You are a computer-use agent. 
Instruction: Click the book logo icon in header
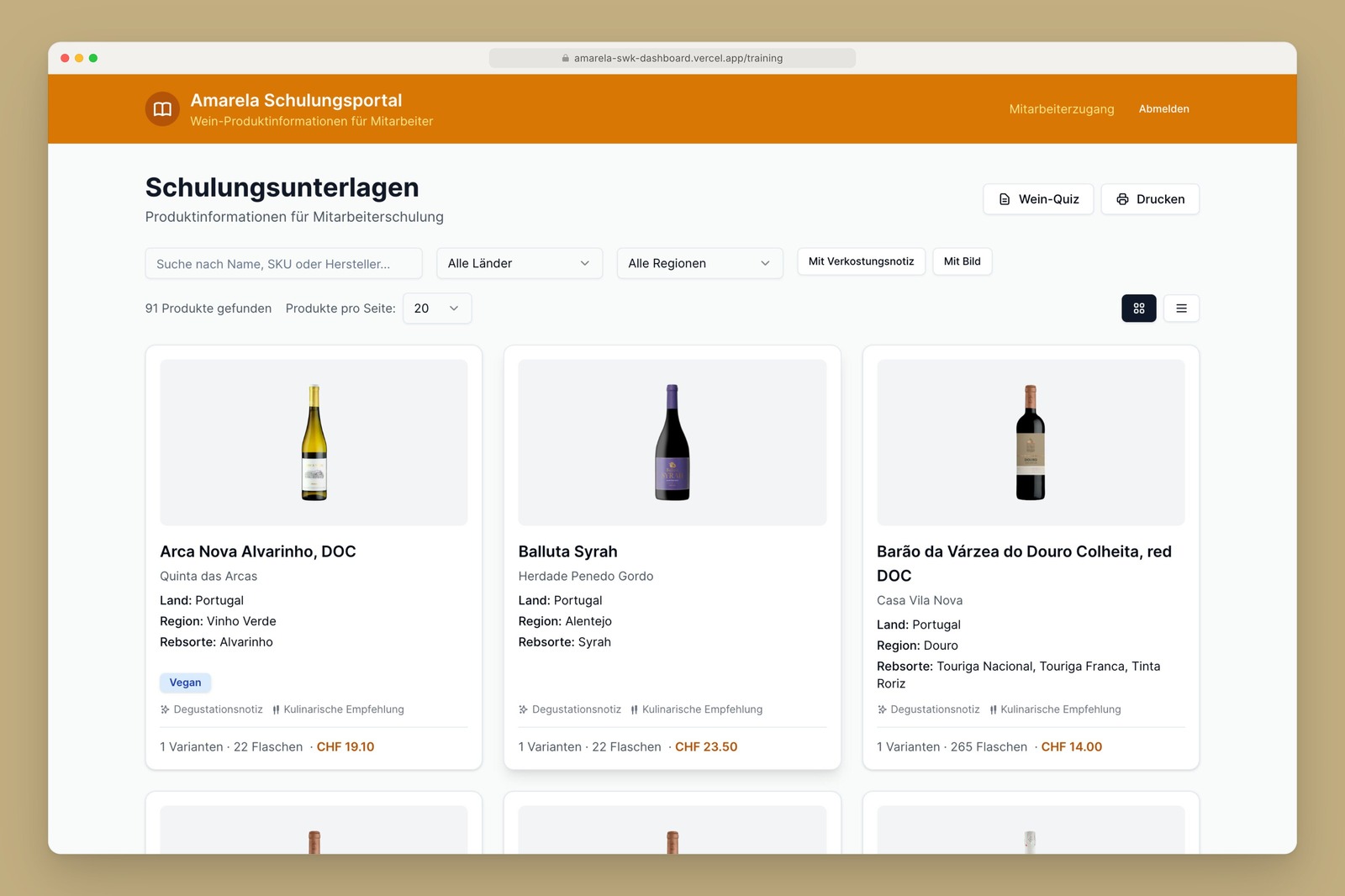pyautogui.click(x=162, y=109)
